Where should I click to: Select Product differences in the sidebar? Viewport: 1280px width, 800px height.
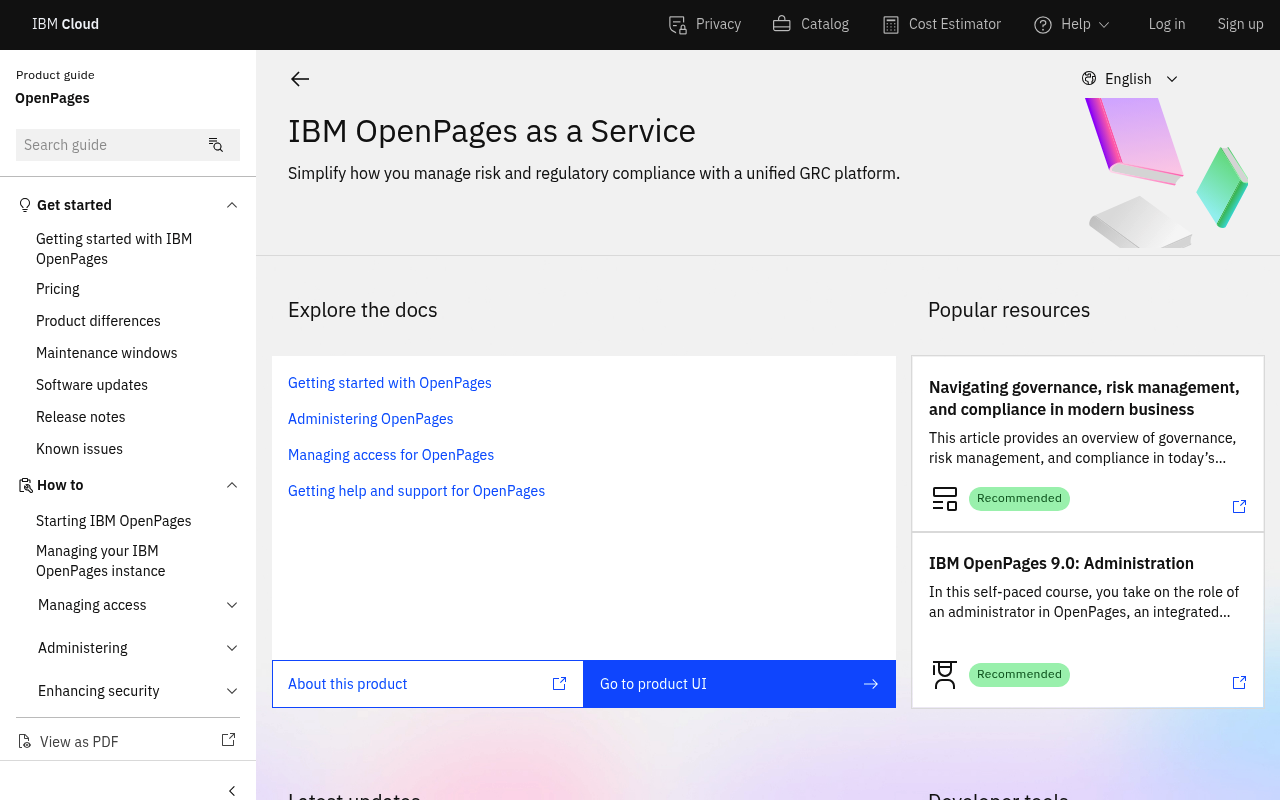coord(98,321)
